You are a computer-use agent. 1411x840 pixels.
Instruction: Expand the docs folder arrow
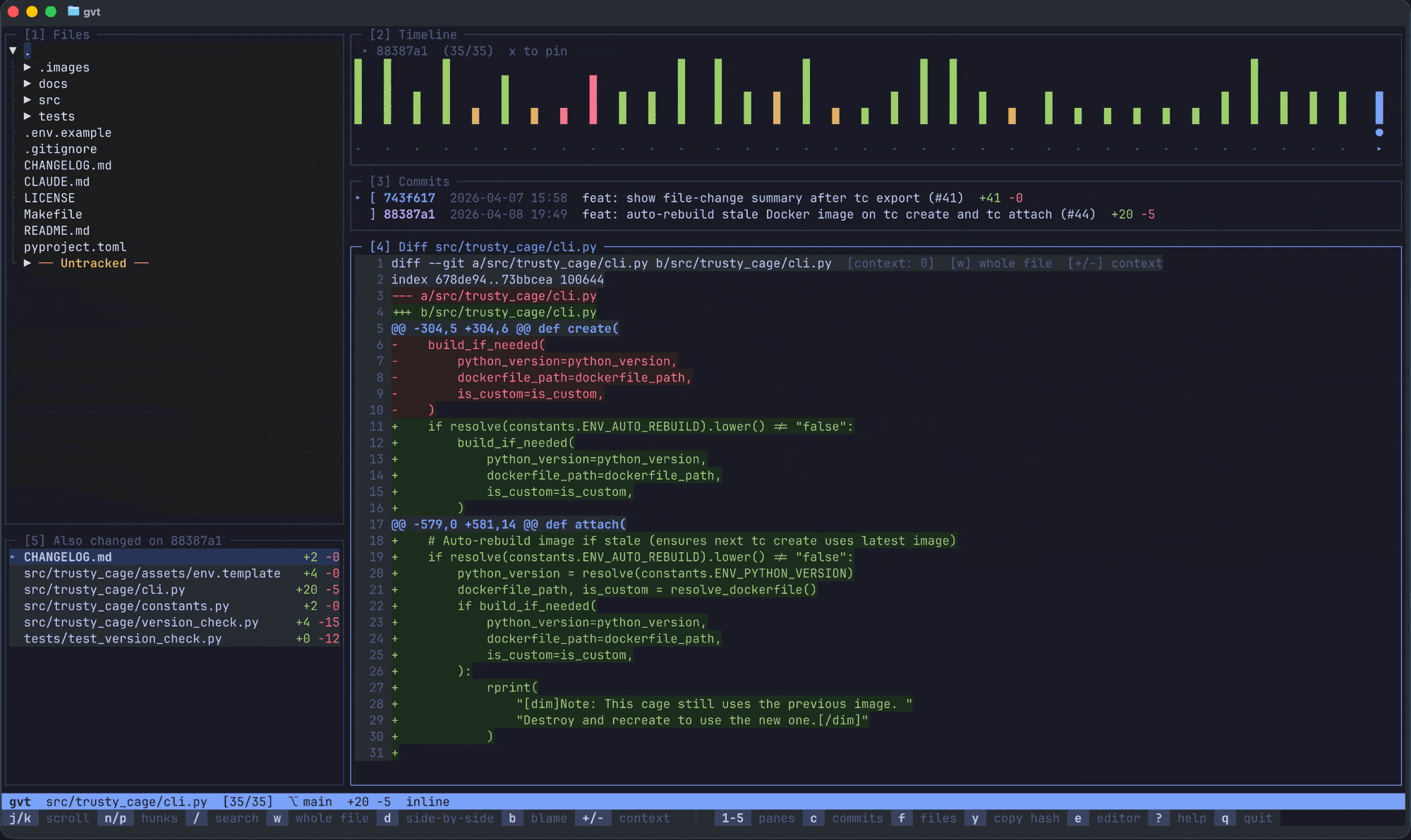(x=28, y=83)
